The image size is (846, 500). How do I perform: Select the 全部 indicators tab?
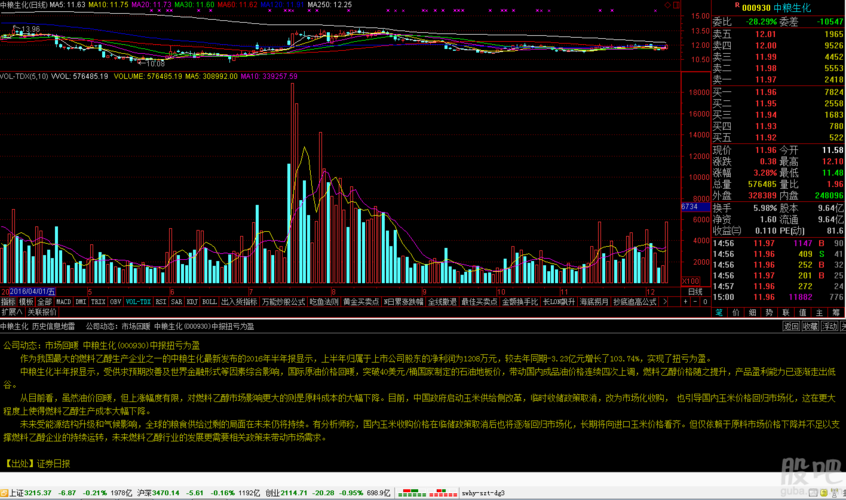(x=44, y=302)
